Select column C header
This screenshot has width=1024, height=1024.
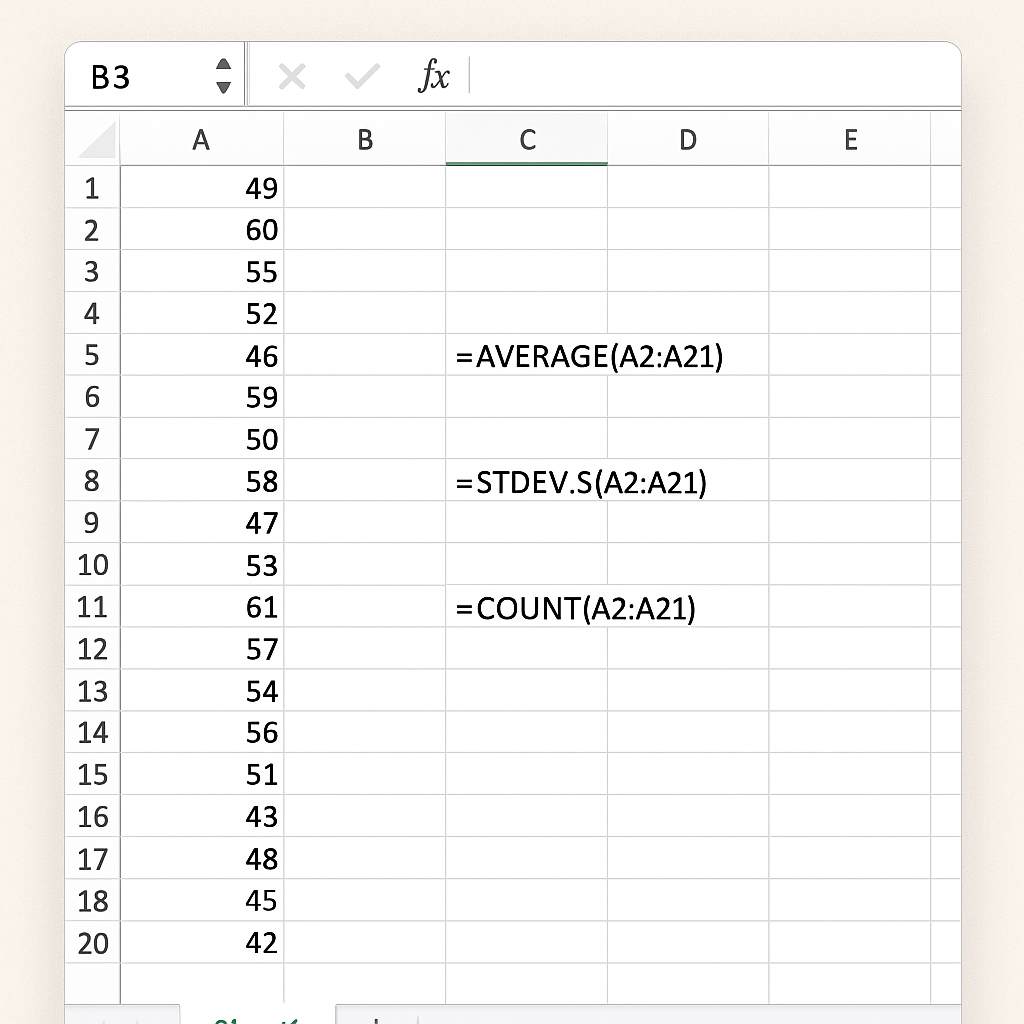pyautogui.click(x=527, y=140)
